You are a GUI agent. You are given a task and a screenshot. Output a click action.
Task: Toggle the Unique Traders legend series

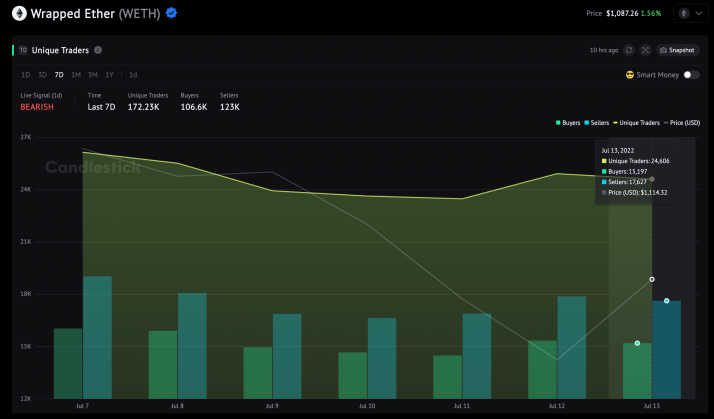pos(636,123)
